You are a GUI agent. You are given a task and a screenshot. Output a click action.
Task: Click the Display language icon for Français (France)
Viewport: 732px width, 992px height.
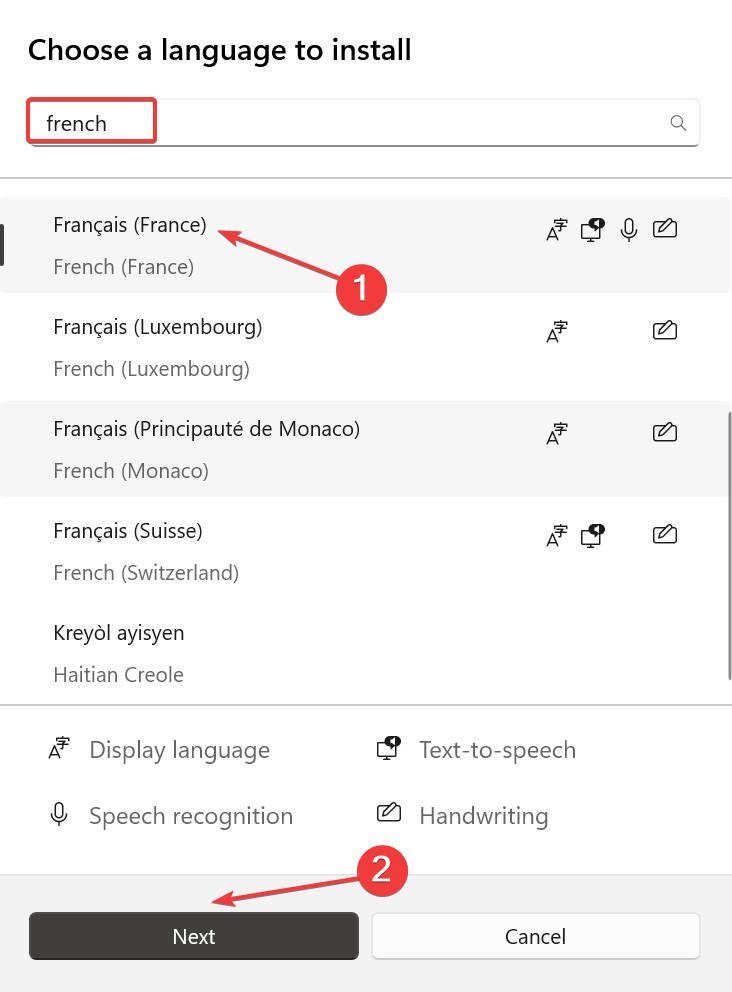556,228
